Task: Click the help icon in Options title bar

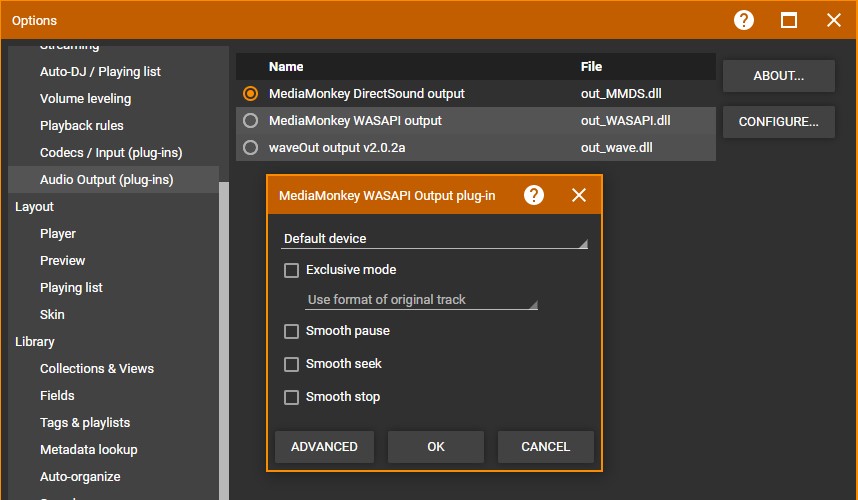Action: pyautogui.click(x=744, y=20)
